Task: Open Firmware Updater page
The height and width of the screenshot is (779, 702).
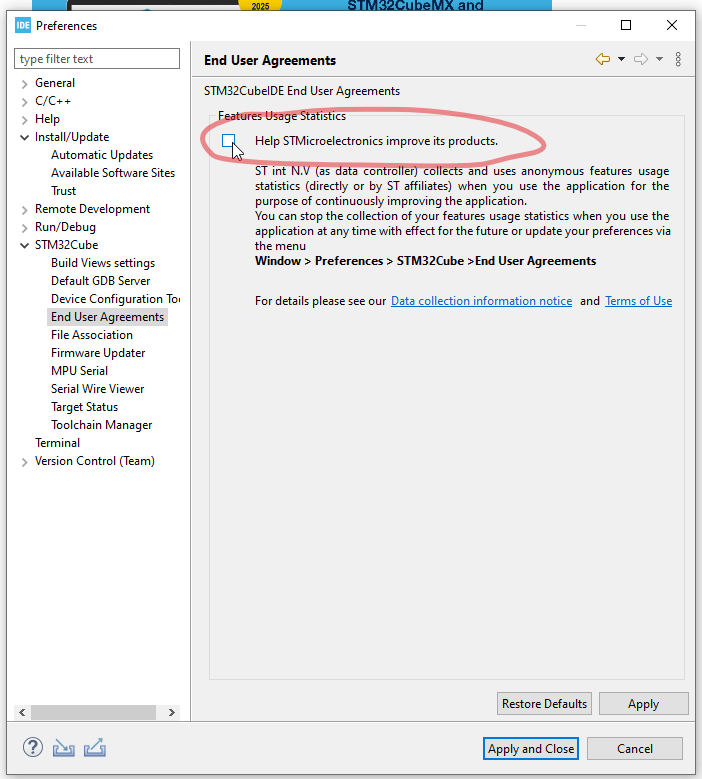Action: [98, 353]
